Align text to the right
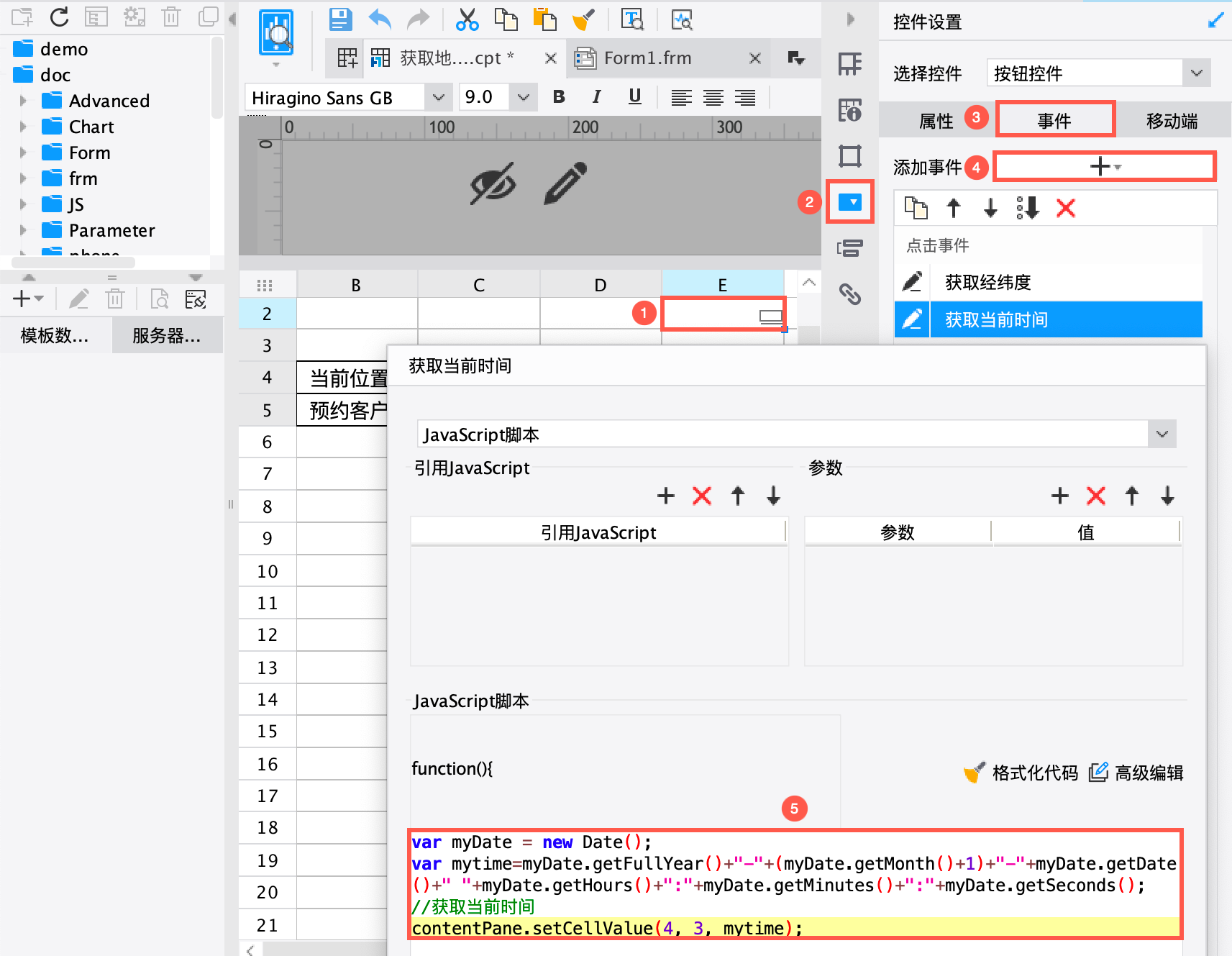The image size is (1232, 956). pos(745,98)
